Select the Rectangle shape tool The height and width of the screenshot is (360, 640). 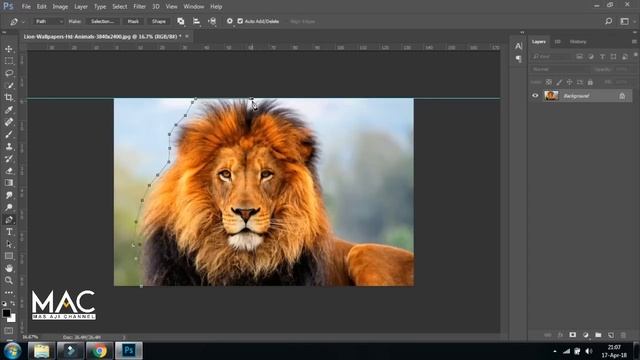pos(9,256)
